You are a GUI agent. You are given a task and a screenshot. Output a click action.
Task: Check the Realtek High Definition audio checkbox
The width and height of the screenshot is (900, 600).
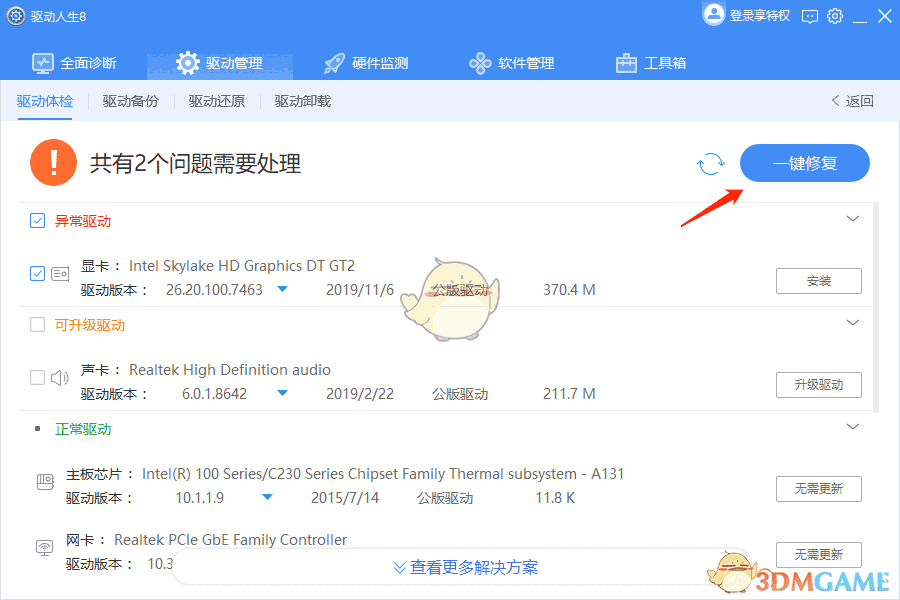click(x=37, y=377)
